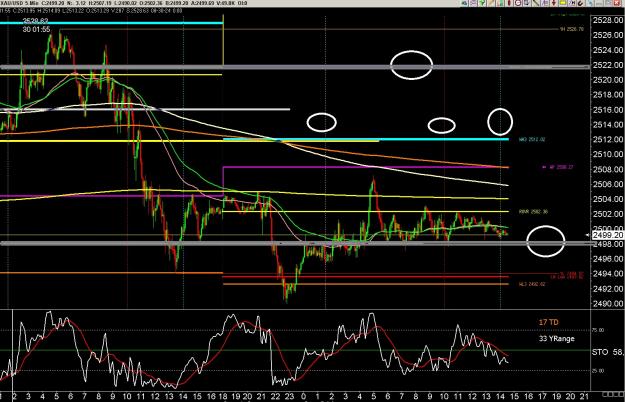Viewport: 625px width, 402px height.
Task: Click the STO 58 indicator value
Action: click(x=607, y=352)
